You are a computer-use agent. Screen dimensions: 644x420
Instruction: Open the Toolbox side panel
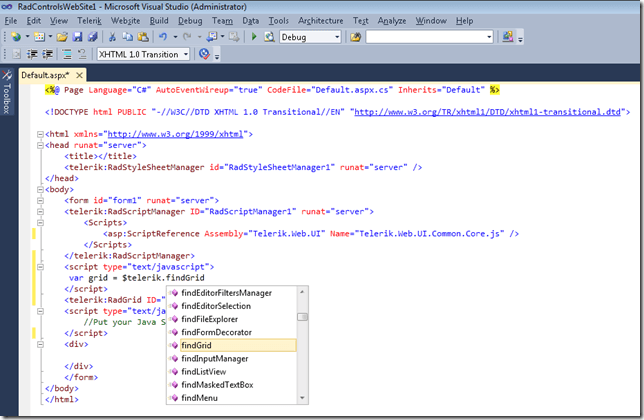coord(7,92)
